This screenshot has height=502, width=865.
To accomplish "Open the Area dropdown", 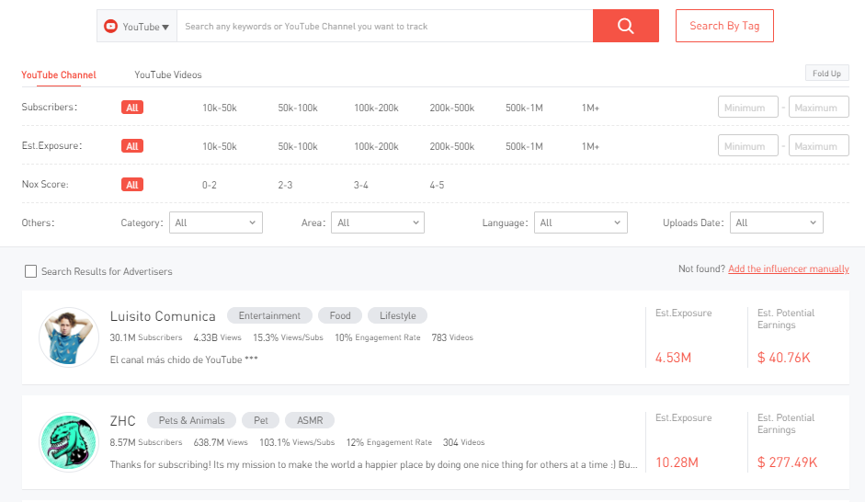I will click(x=377, y=223).
